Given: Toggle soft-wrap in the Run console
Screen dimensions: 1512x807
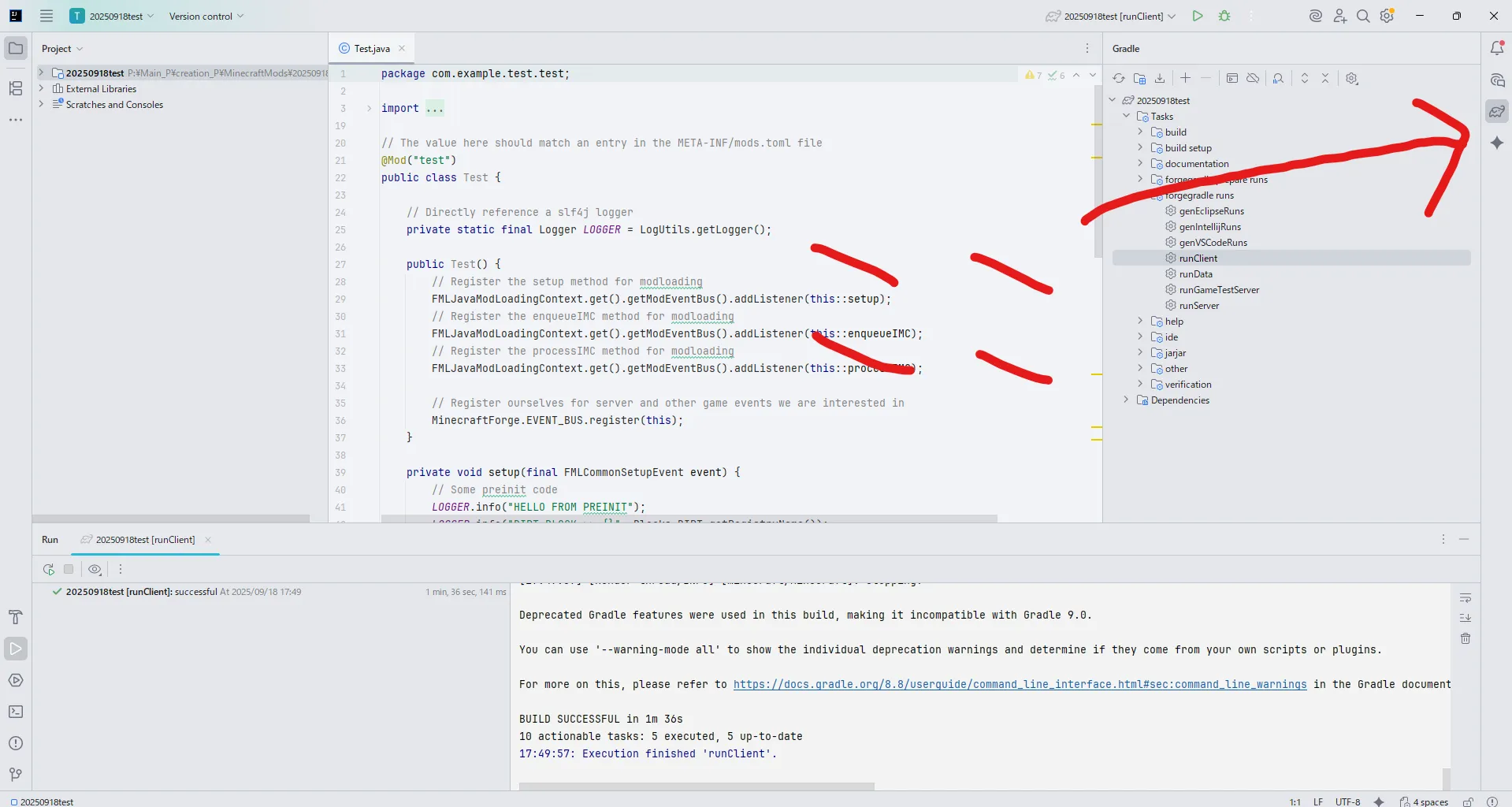Looking at the screenshot, I should click(x=1466, y=598).
